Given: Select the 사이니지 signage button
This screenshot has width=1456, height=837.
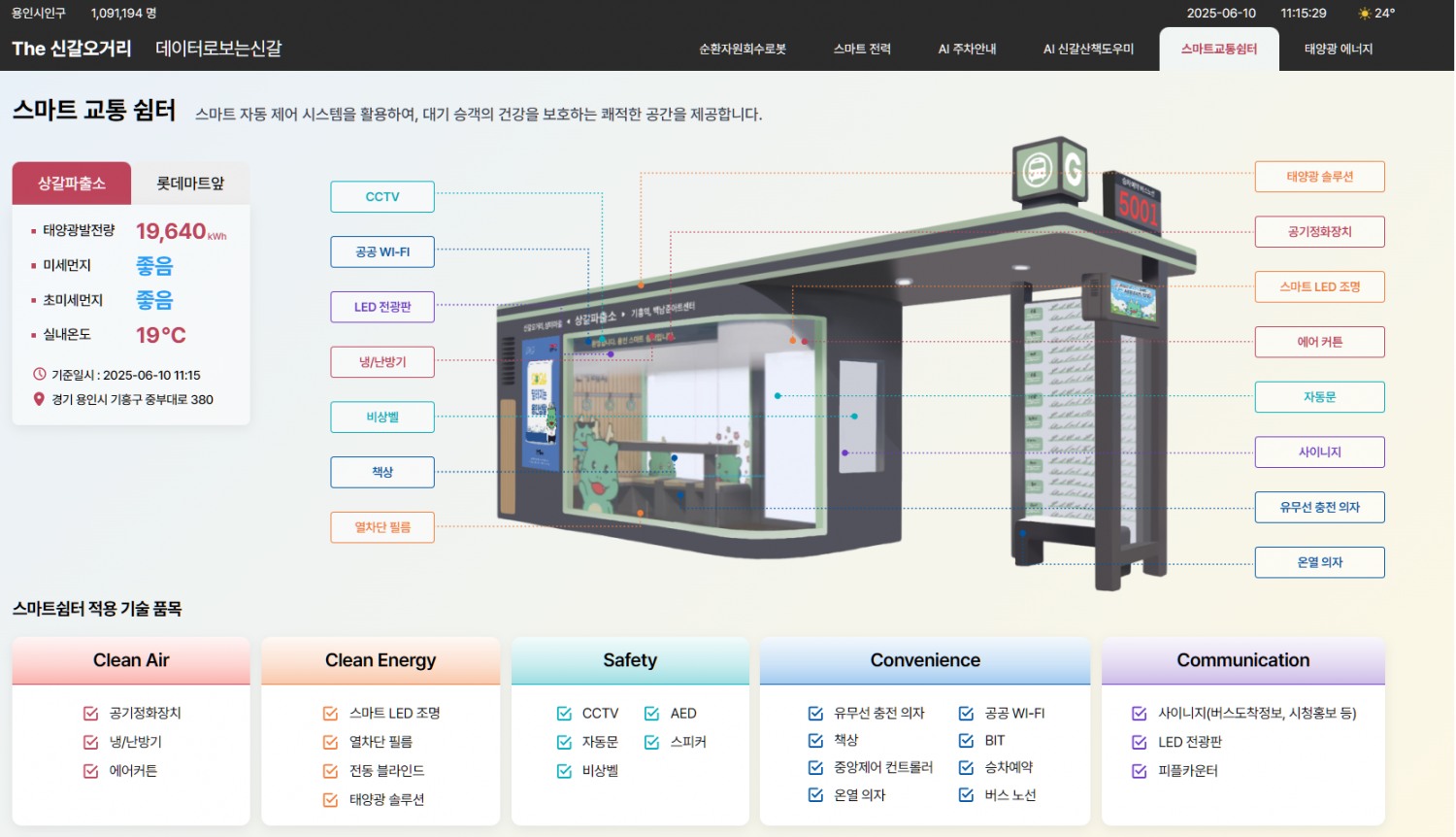Looking at the screenshot, I should tap(1319, 452).
